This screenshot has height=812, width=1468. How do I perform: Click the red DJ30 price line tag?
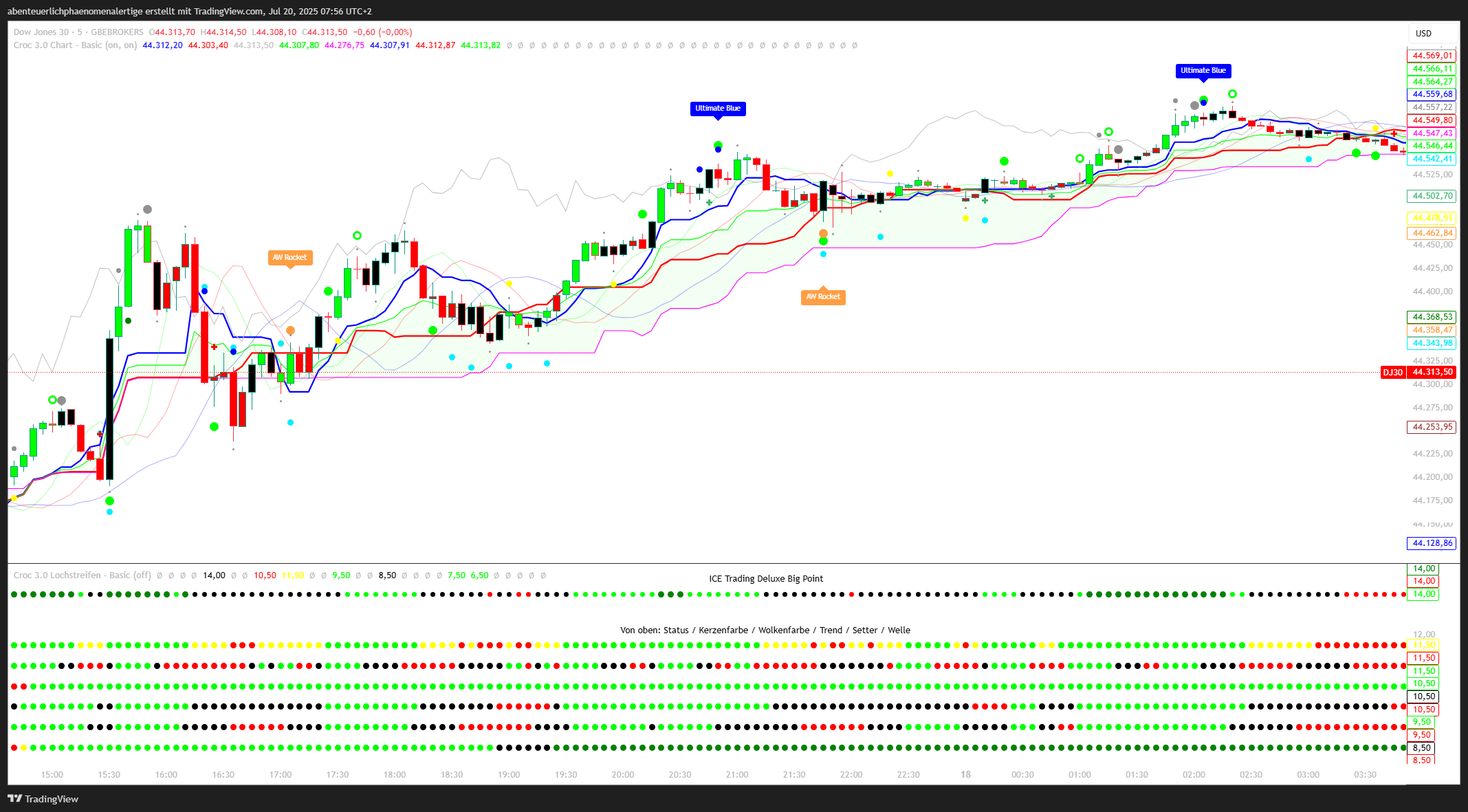pos(1392,373)
